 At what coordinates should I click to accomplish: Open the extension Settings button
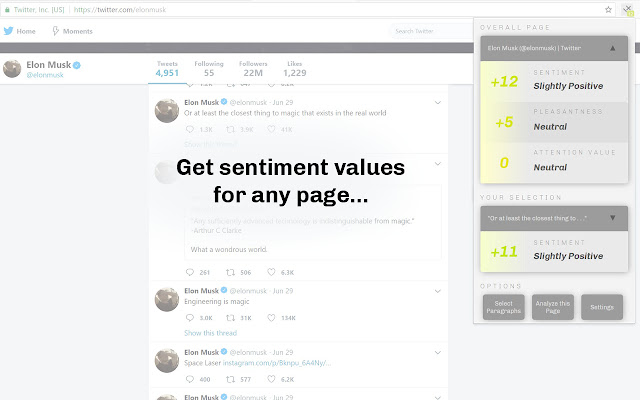[x=602, y=307]
